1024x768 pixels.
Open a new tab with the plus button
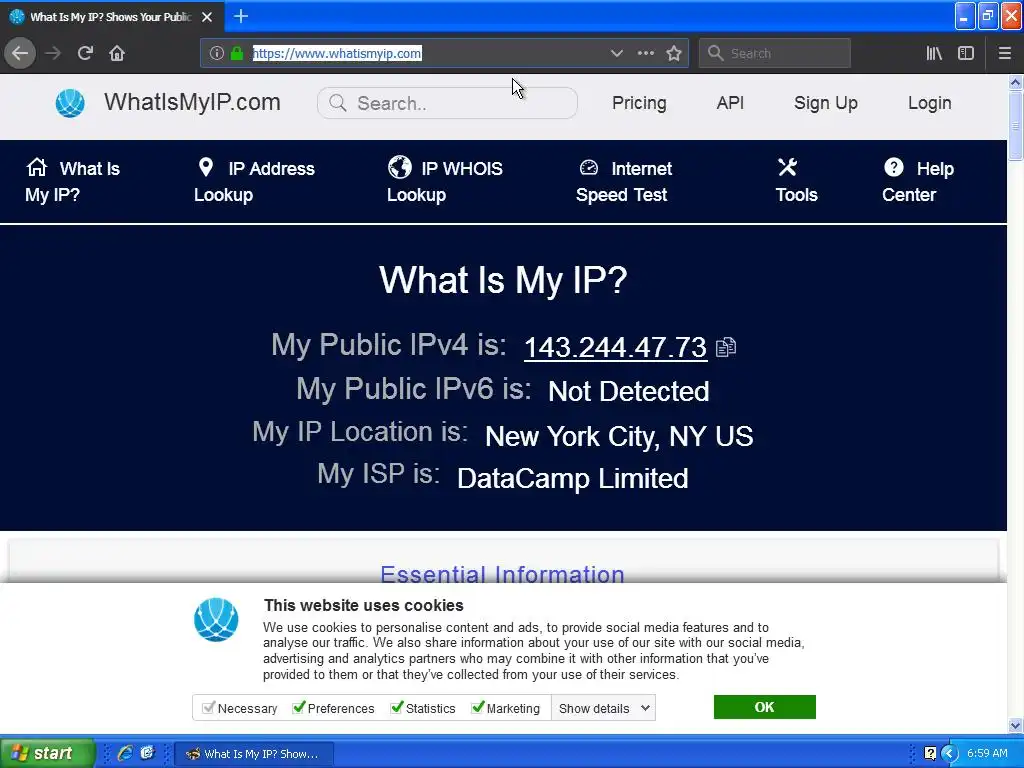(x=241, y=16)
